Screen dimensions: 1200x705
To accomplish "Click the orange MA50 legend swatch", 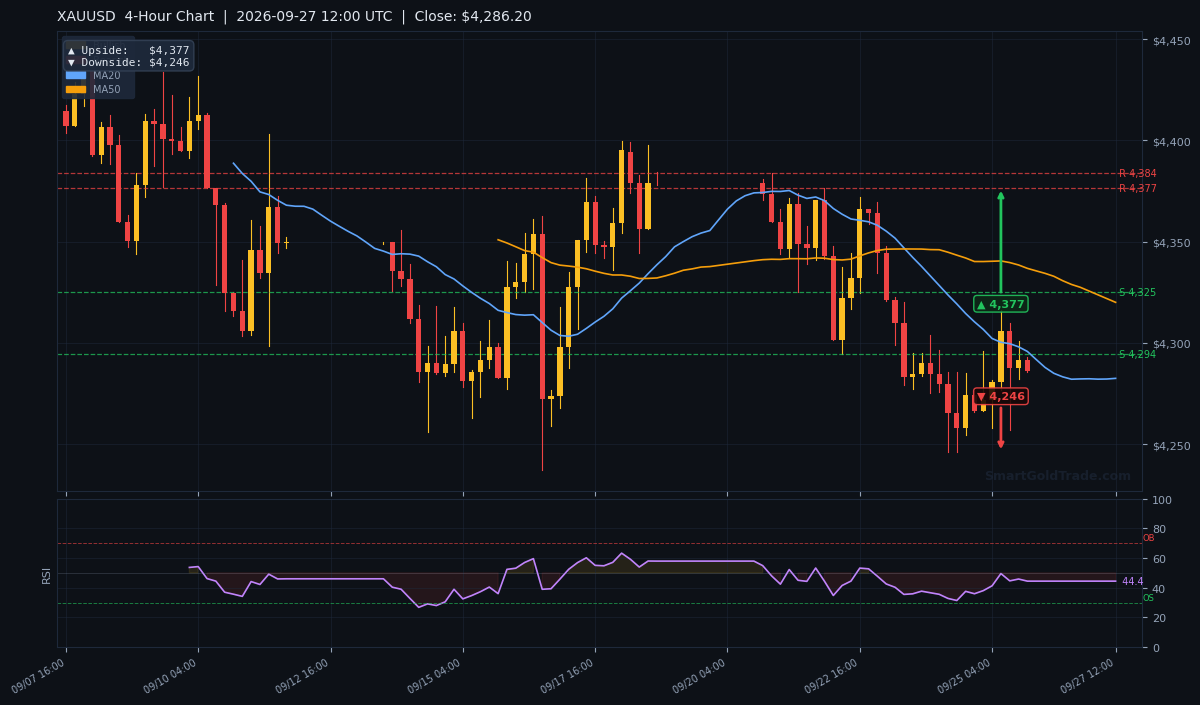I will tap(76, 89).
